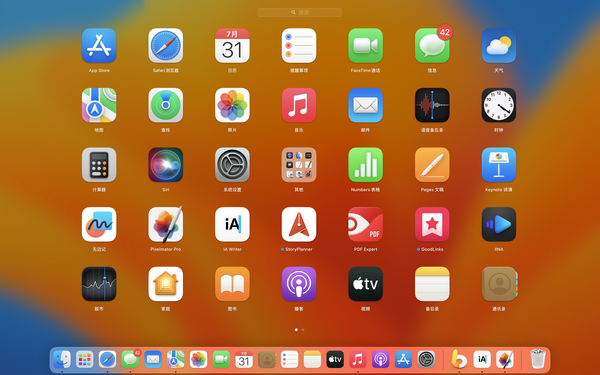The width and height of the screenshot is (600, 375).
Task: Launch Music from the Launchpad grid
Action: click(298, 105)
